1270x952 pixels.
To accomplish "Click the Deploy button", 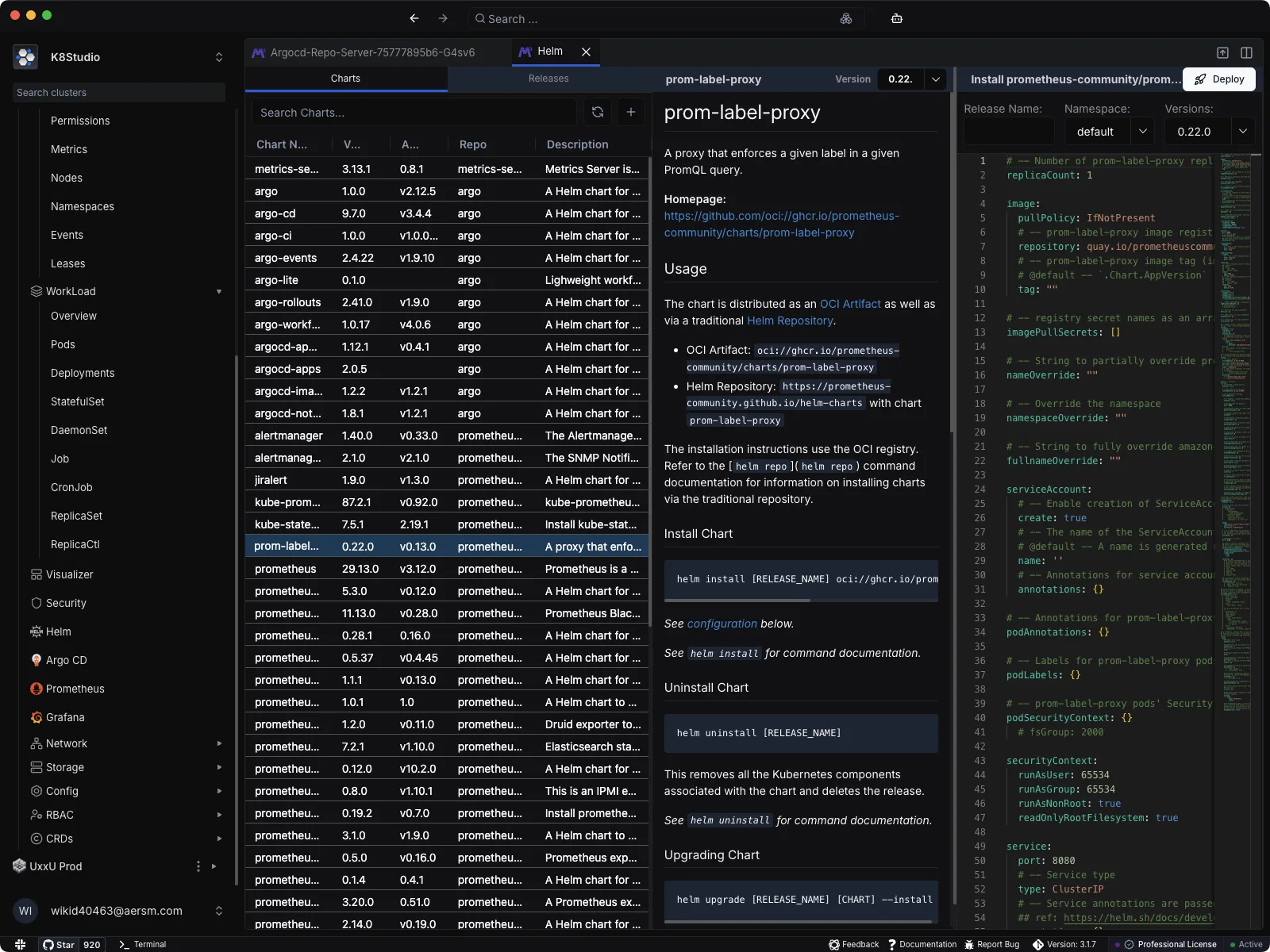I will [x=1219, y=79].
